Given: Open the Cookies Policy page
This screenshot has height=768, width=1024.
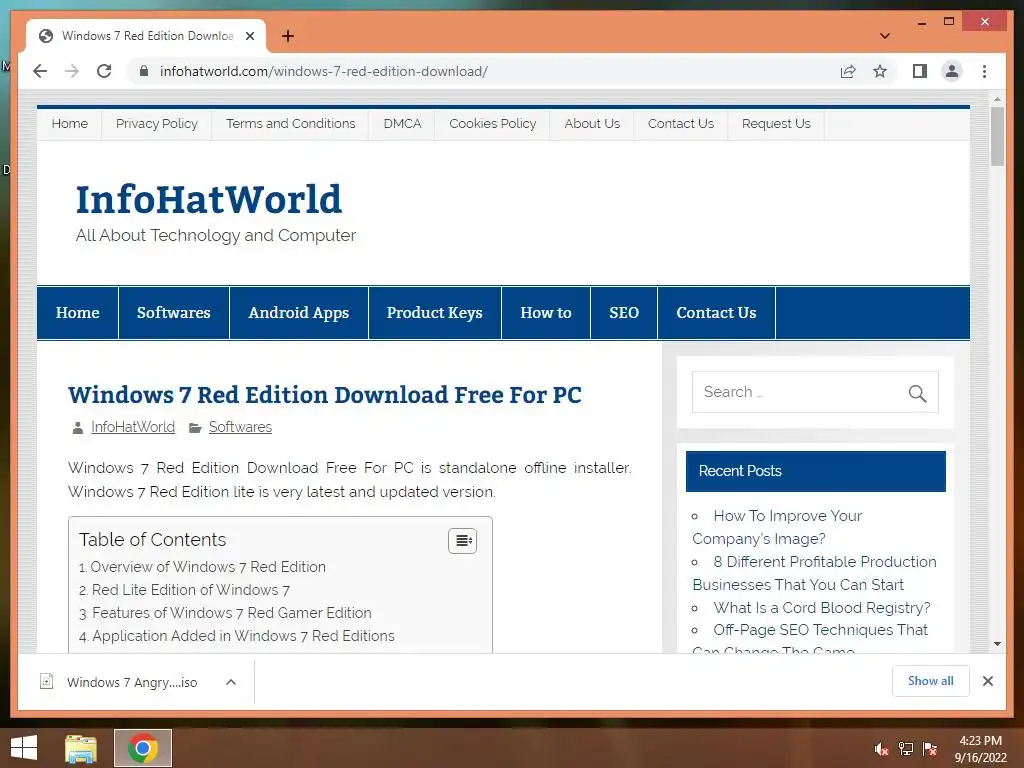Looking at the screenshot, I should tap(492, 123).
